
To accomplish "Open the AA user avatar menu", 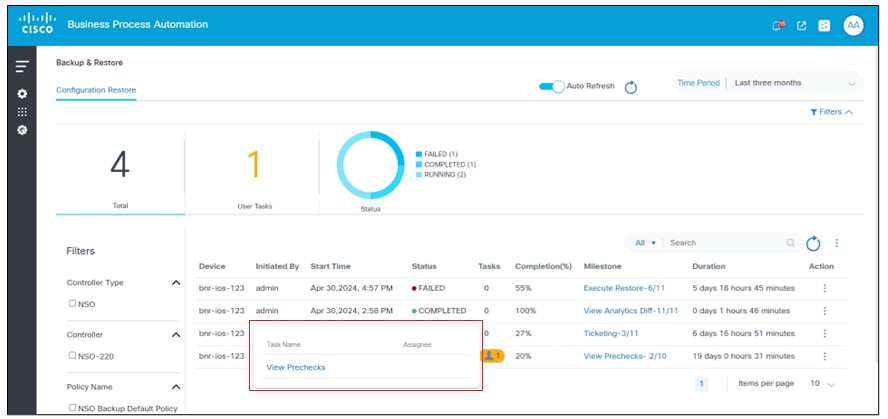I will 853,25.
